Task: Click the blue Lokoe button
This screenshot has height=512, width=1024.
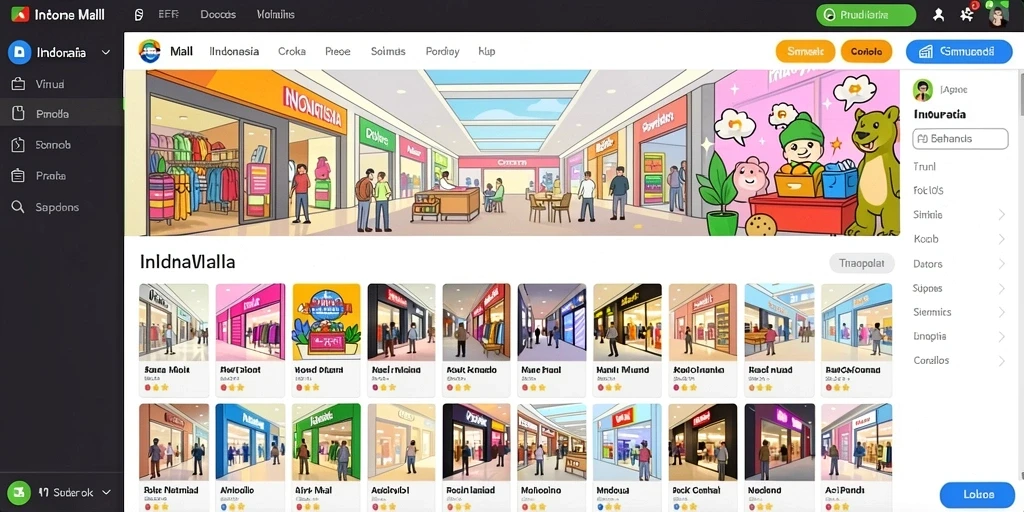Action: click(x=978, y=494)
